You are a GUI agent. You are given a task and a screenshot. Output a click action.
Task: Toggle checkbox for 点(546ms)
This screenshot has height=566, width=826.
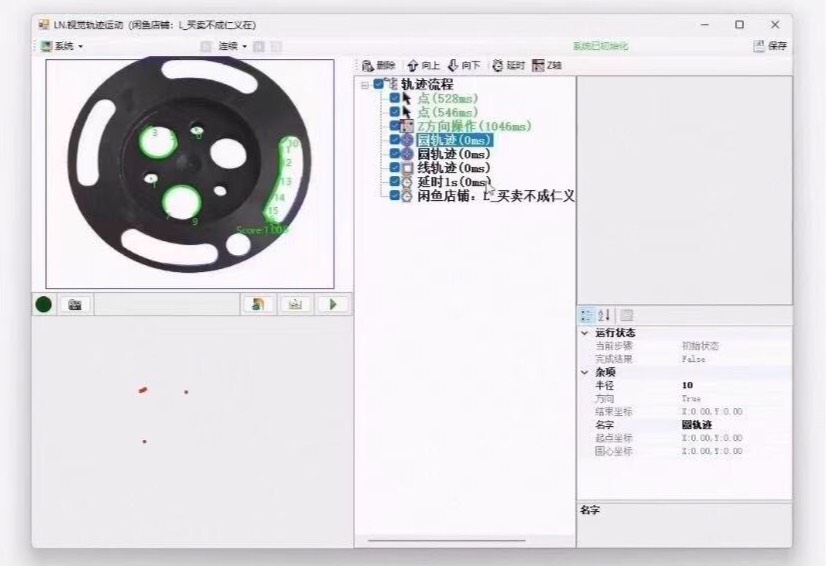pyautogui.click(x=395, y=112)
